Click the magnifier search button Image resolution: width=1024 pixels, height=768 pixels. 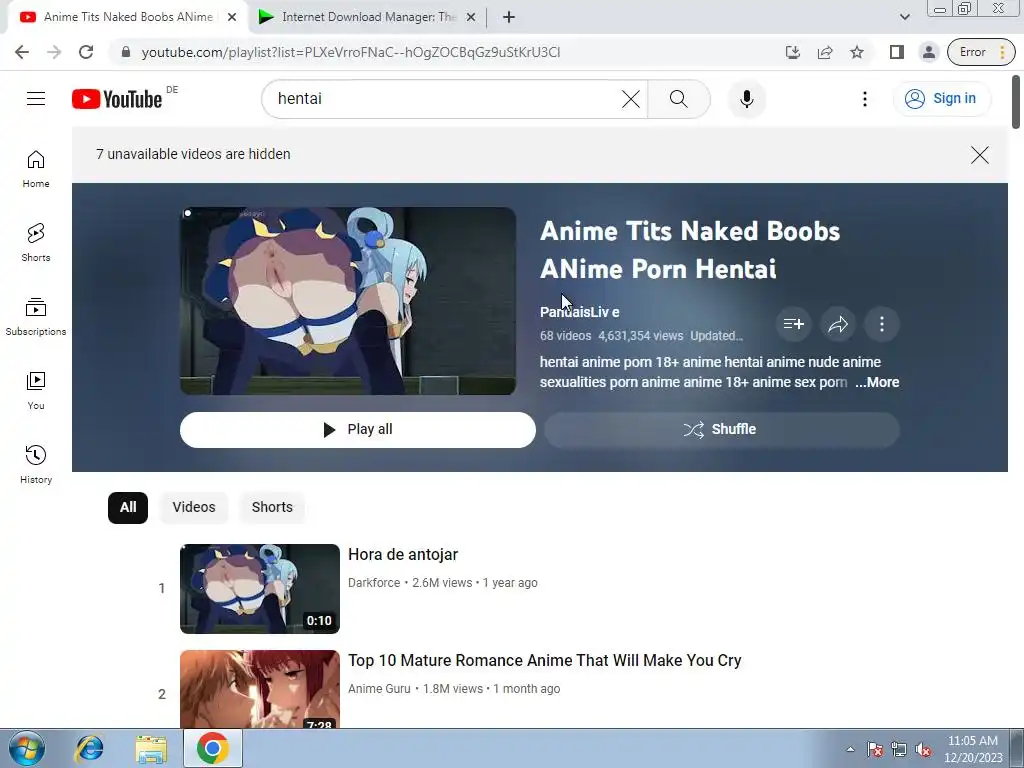pos(679,99)
